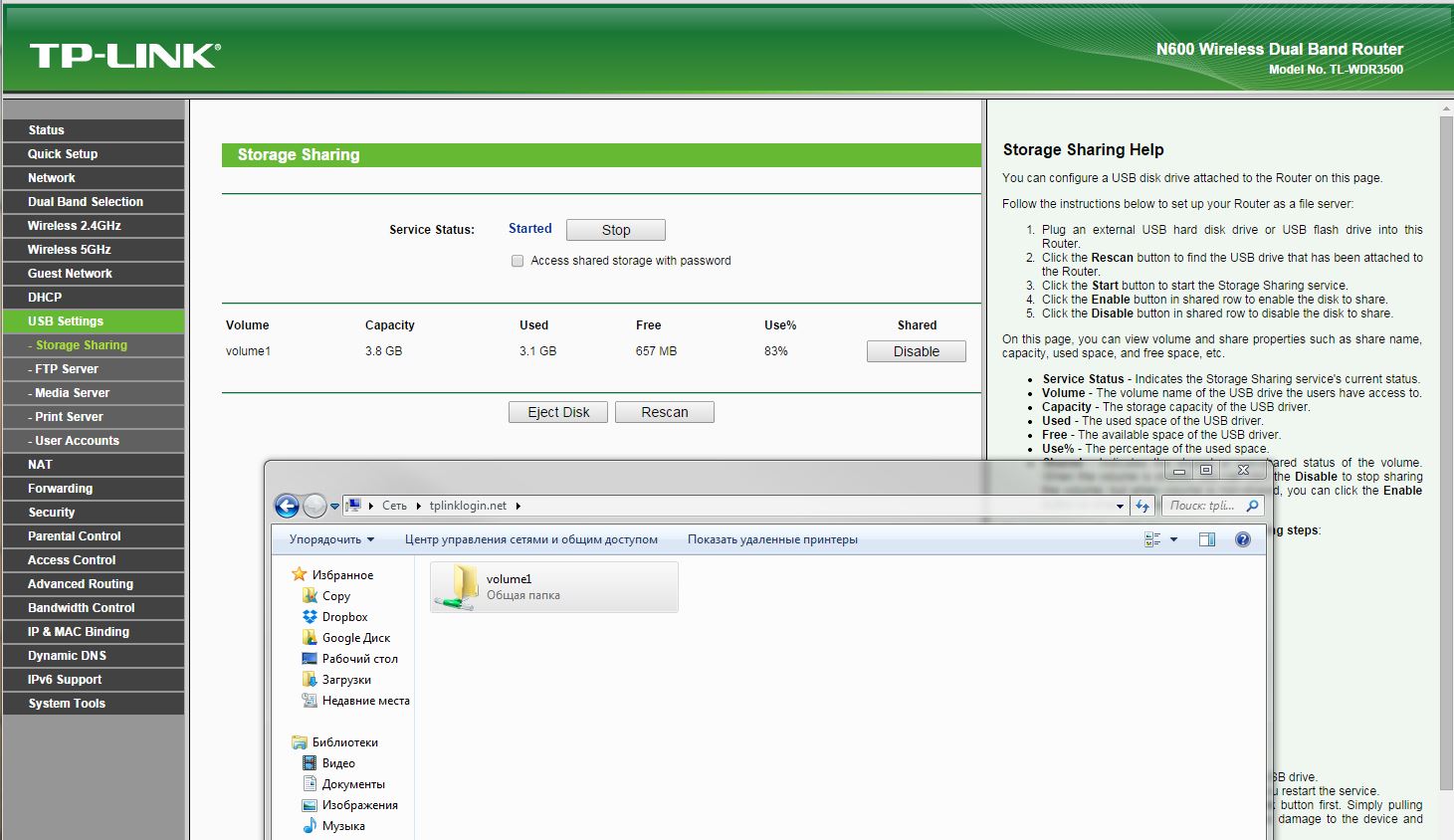Image resolution: width=1454 pixels, height=840 pixels.
Task: Open Центр управления сетями и общим доступом
Action: (x=531, y=539)
